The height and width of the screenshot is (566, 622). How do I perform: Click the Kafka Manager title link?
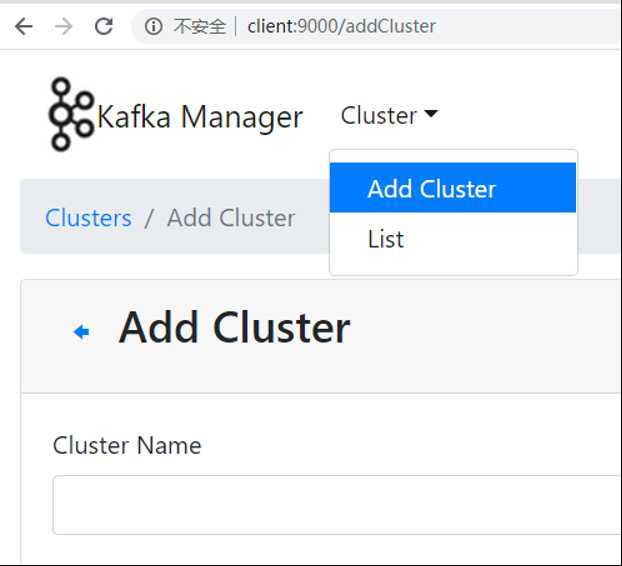tap(200, 117)
